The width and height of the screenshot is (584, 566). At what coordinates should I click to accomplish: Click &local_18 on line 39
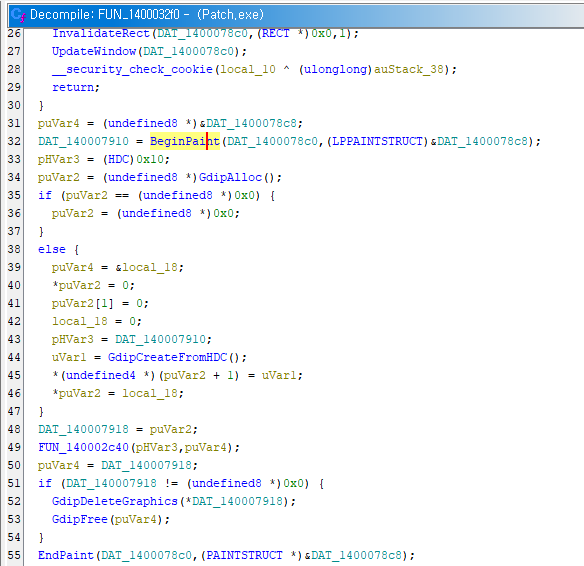(x=147, y=267)
